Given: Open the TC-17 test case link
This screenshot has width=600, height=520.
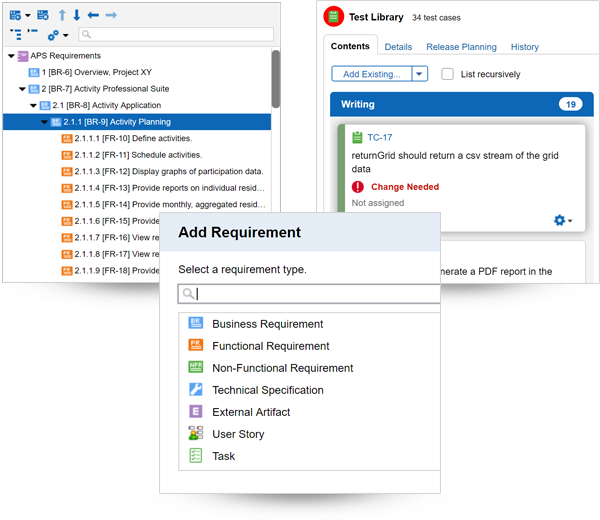Looking at the screenshot, I should 380,137.
